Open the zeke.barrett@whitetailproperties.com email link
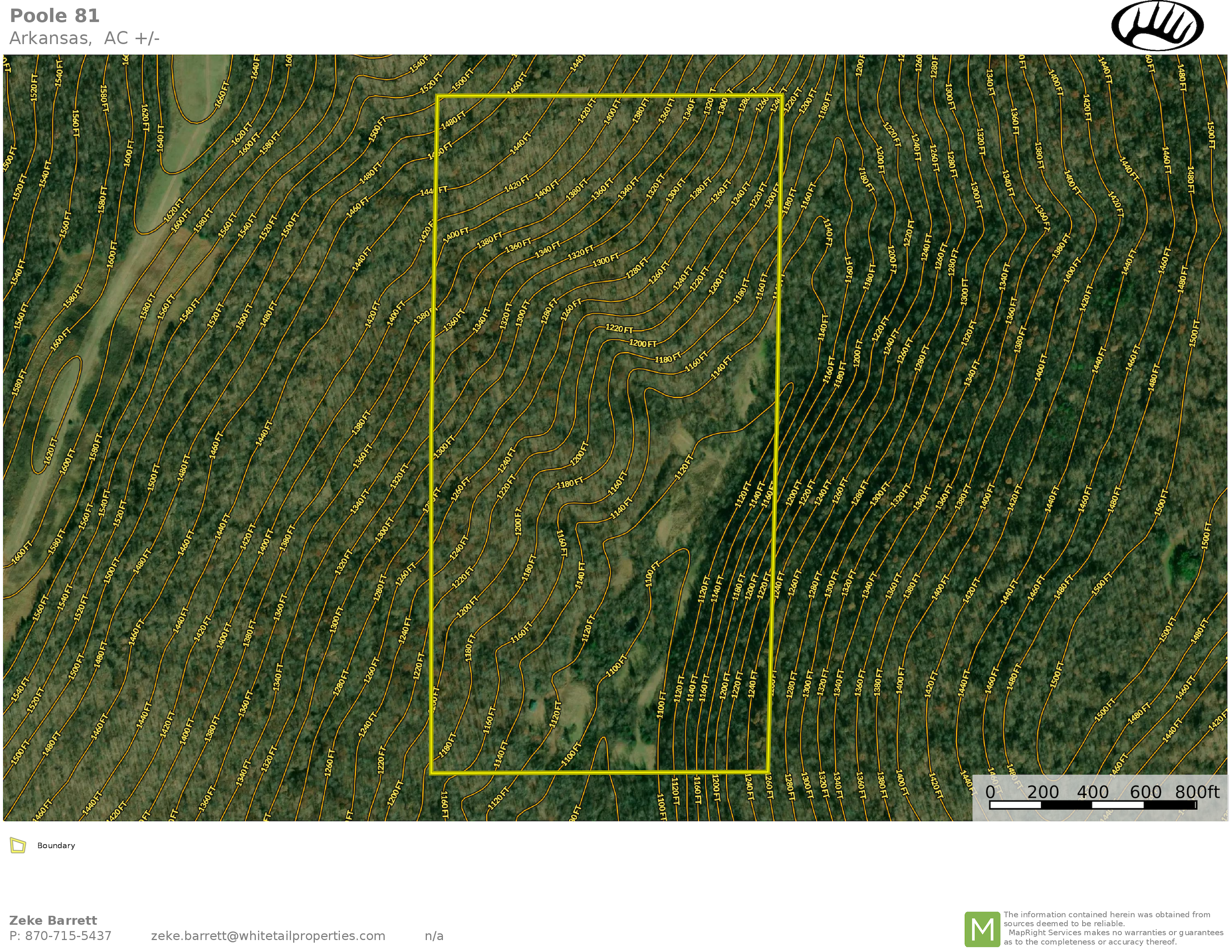 tap(268, 936)
